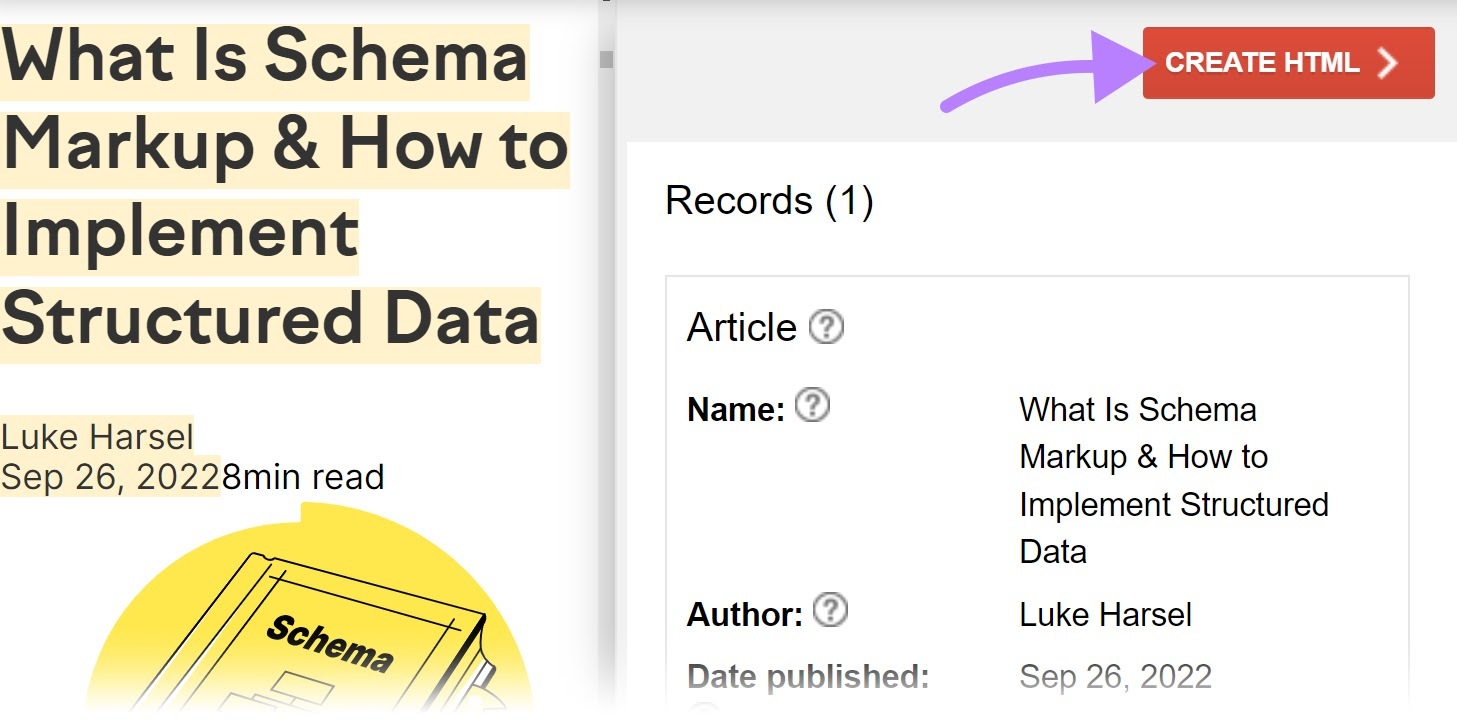Viewport: 1457px width, 726px height.
Task: Click the CREATE HTML button
Action: point(1288,62)
